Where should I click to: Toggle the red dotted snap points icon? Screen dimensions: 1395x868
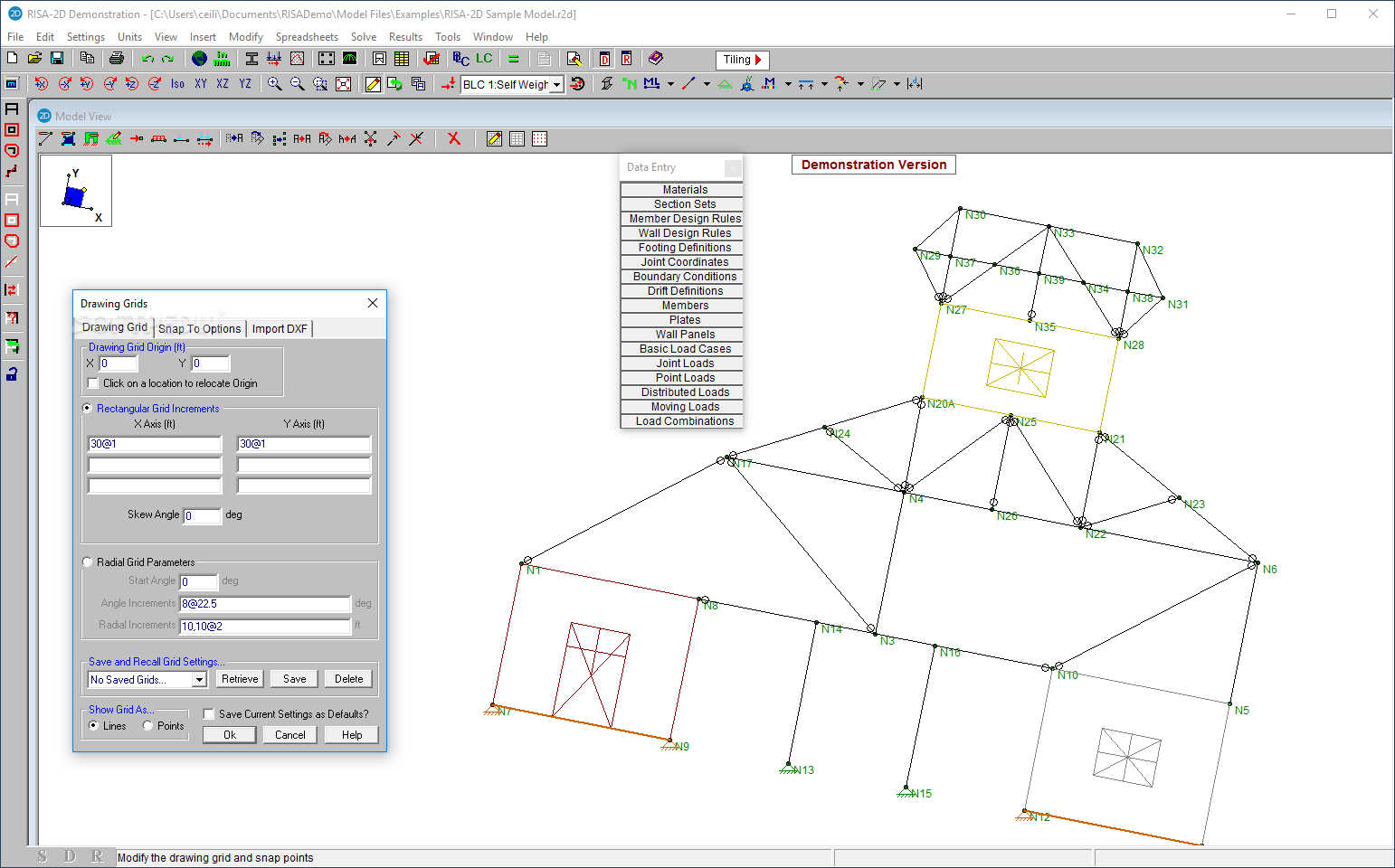[x=539, y=138]
